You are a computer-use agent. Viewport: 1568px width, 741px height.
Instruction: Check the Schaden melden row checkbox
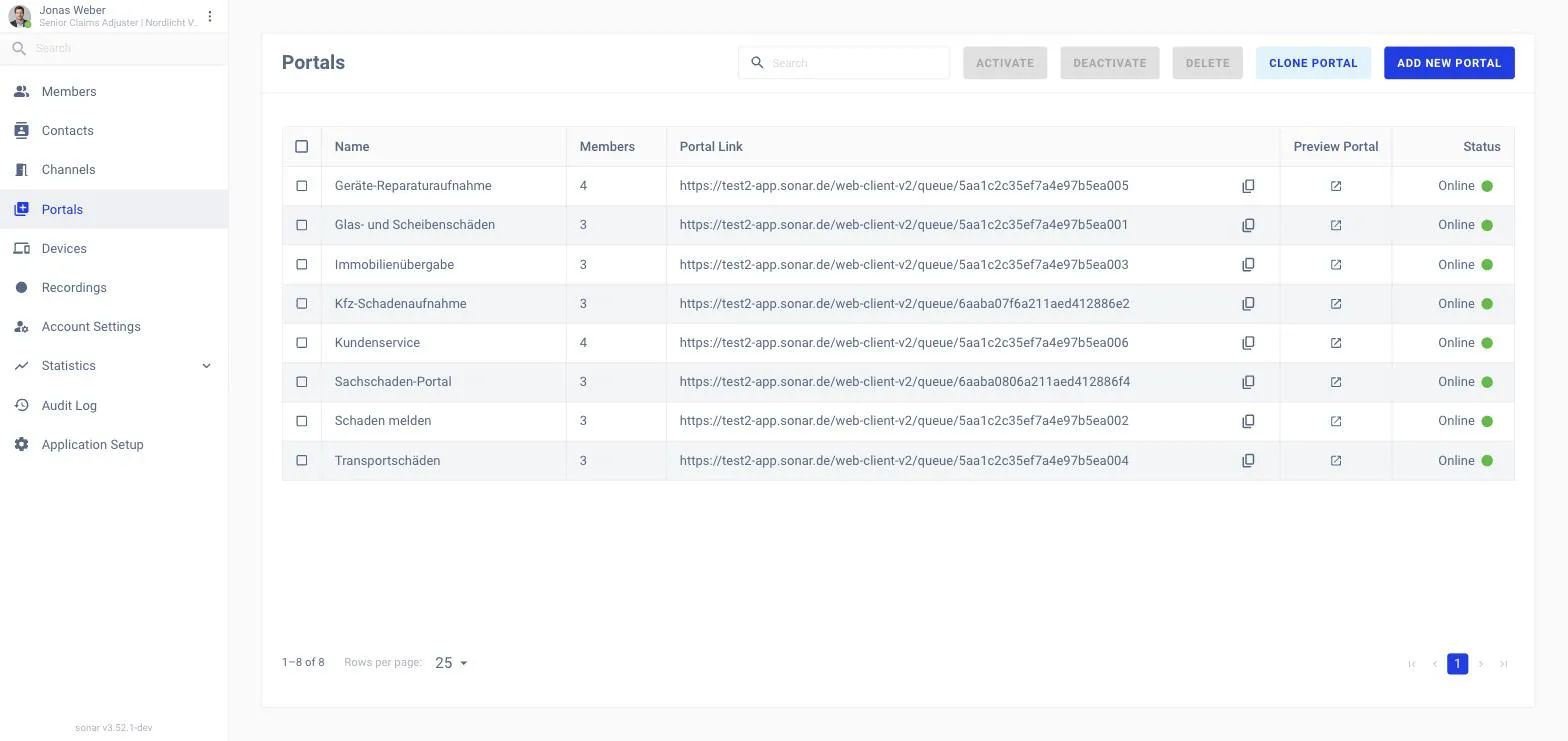pos(302,421)
